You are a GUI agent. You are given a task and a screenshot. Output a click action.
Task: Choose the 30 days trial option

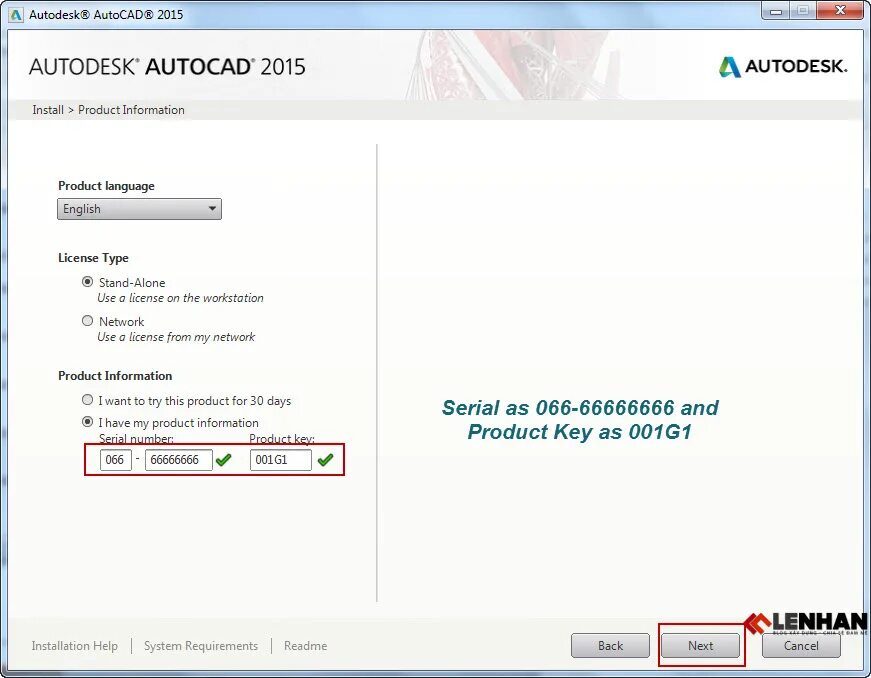(x=87, y=400)
